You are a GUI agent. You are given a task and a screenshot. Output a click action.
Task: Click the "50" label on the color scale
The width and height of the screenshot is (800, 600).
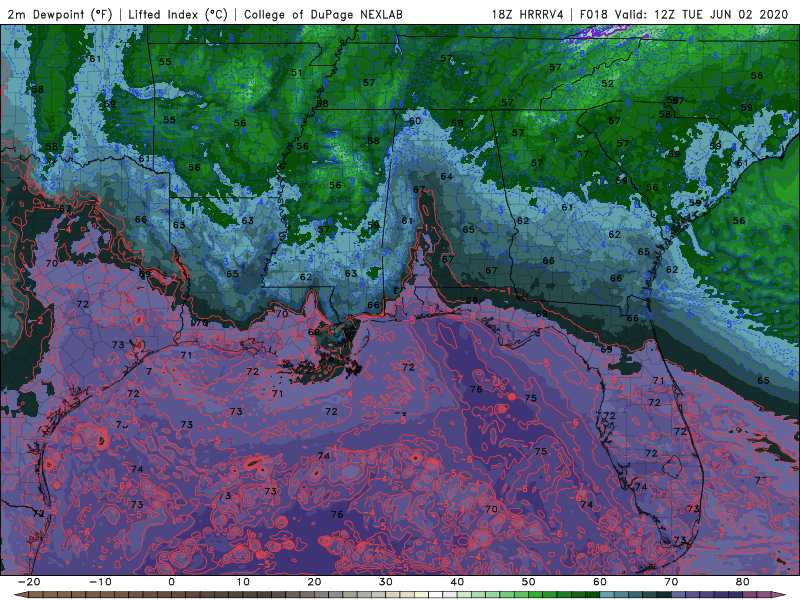[529, 582]
